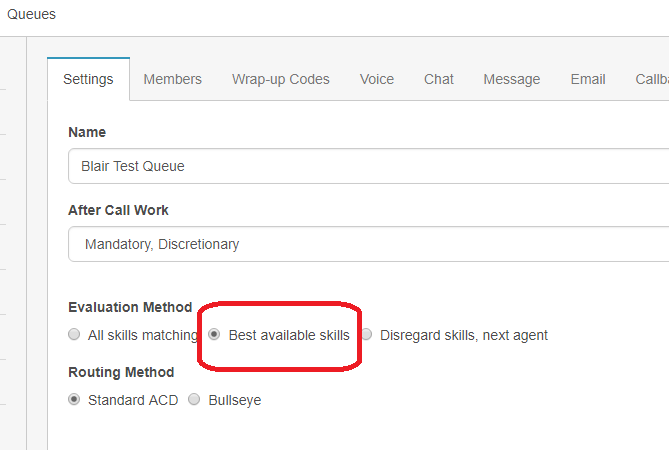Switch to the Message tab
Screen dimensions: 669x450
512,79
